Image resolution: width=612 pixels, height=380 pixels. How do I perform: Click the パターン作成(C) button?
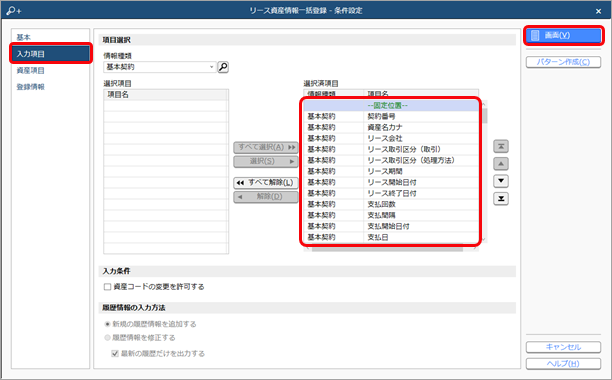[x=563, y=62]
